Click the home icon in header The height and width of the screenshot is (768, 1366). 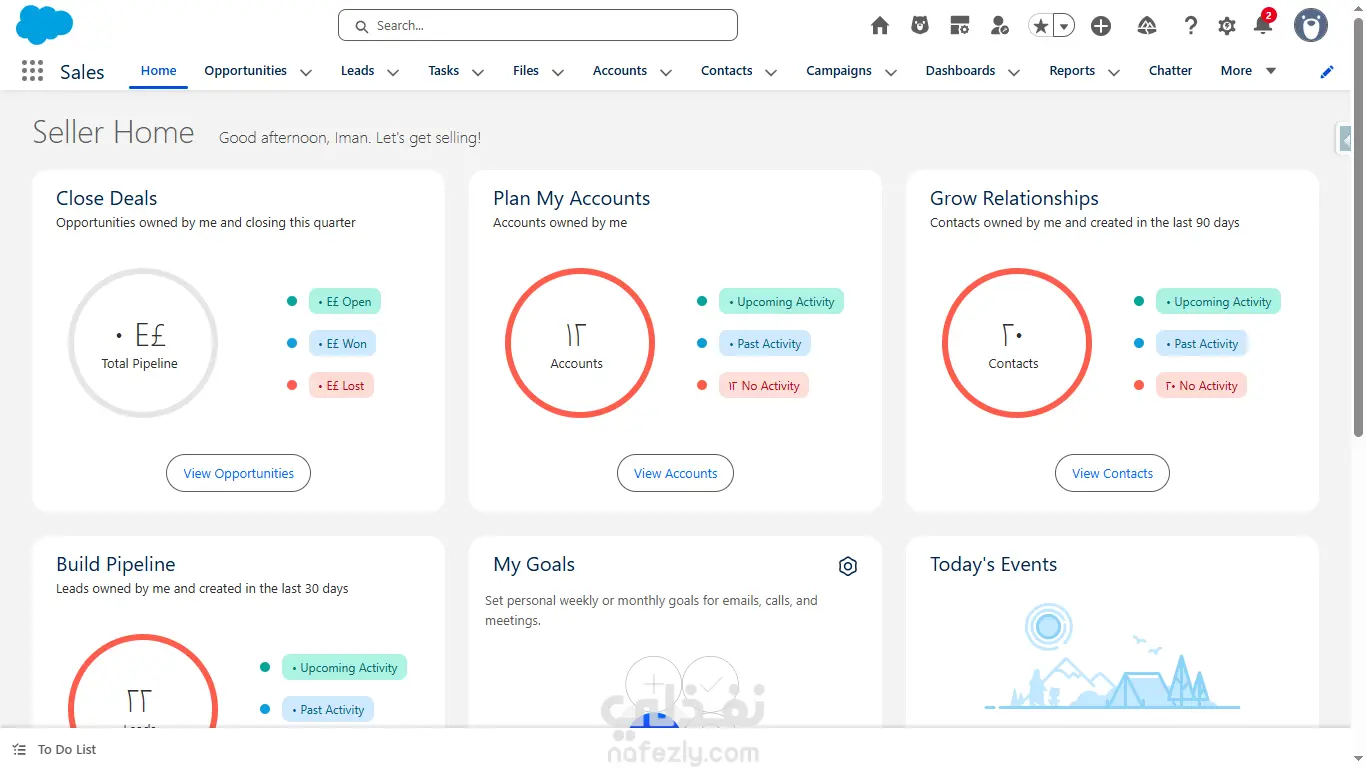coord(880,26)
